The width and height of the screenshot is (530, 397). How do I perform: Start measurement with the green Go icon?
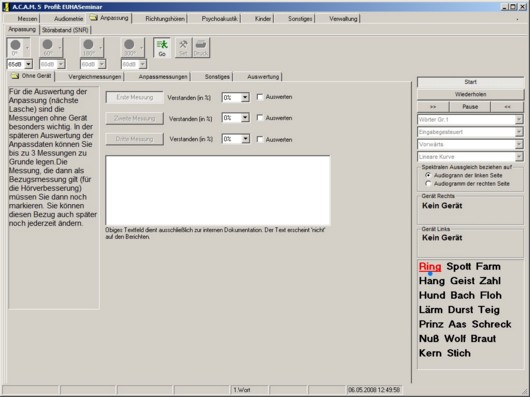tap(162, 48)
